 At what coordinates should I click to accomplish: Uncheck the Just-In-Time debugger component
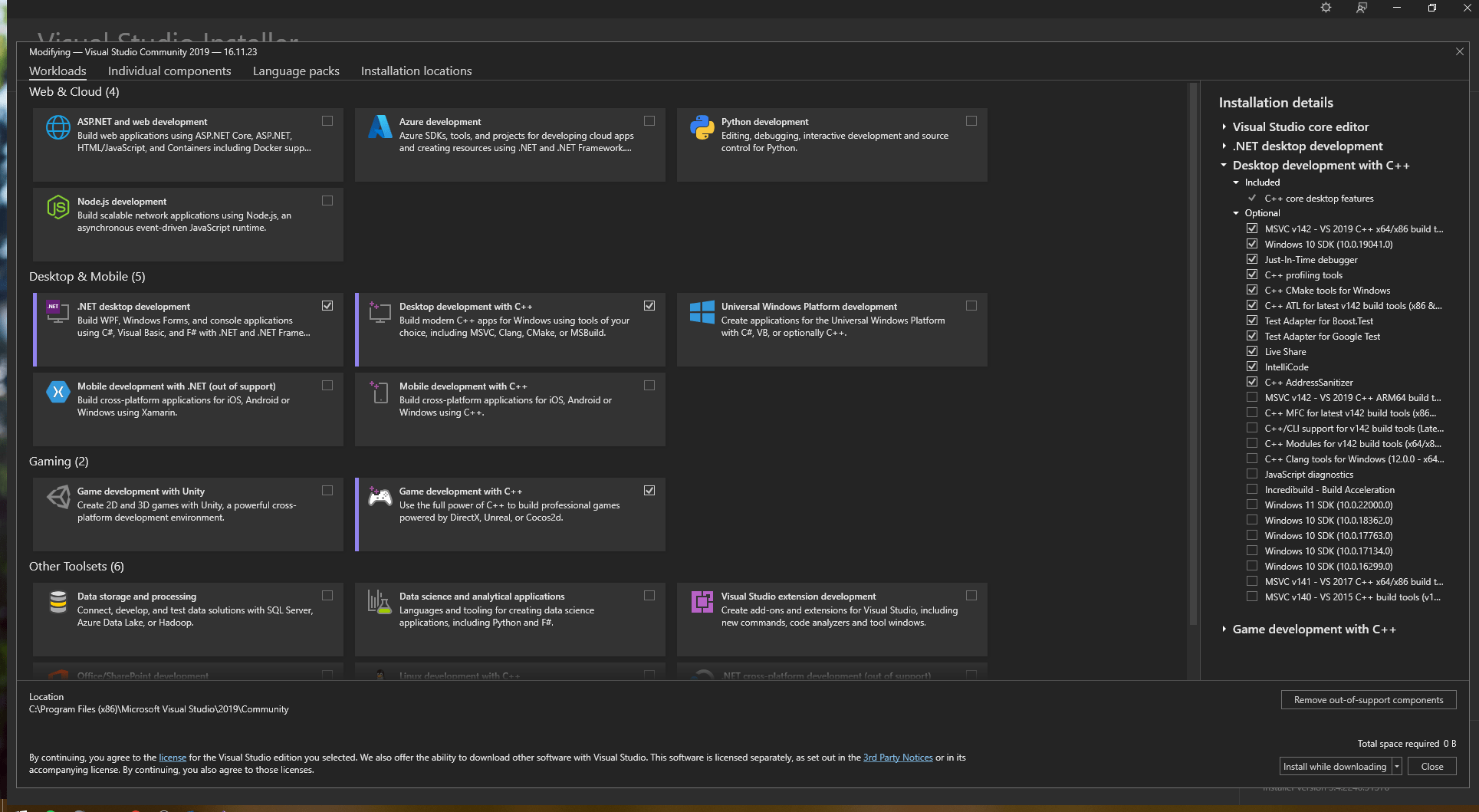pos(1252,259)
